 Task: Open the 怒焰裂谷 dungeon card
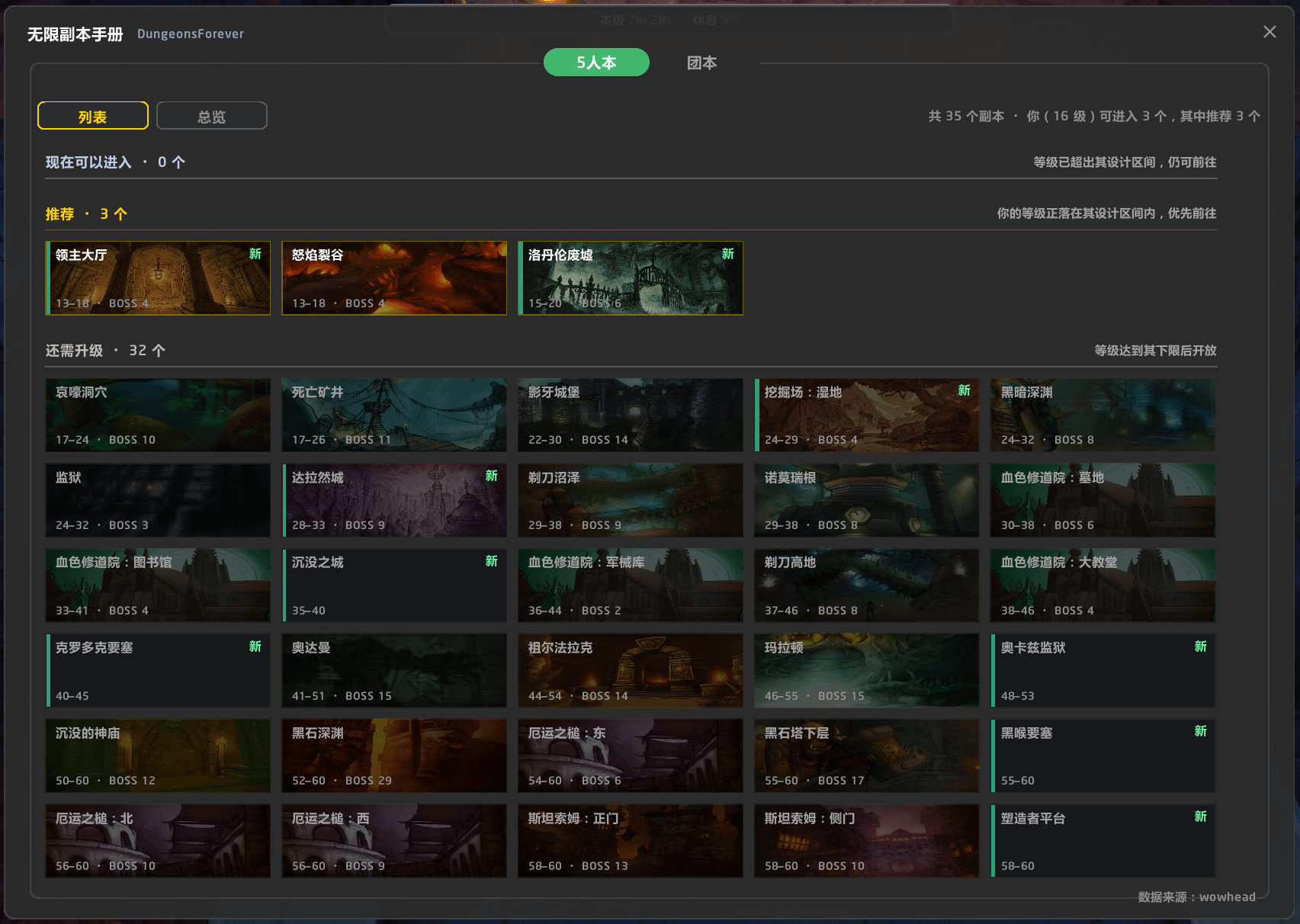tap(394, 278)
